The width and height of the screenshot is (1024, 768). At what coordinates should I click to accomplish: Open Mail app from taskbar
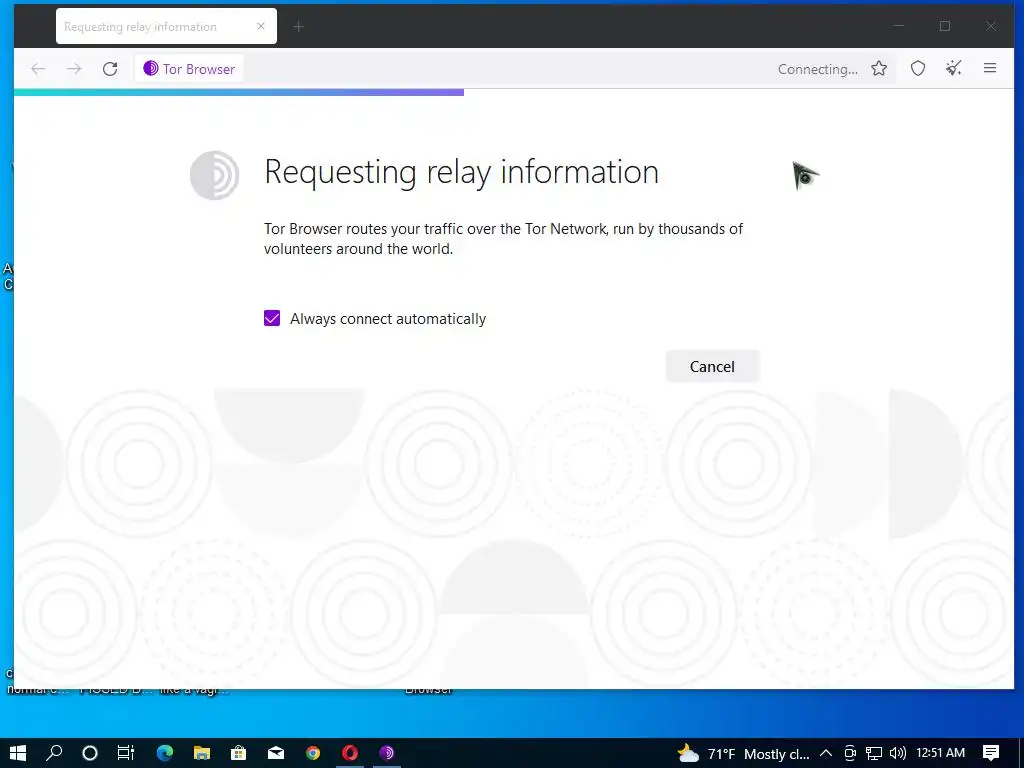click(x=276, y=753)
